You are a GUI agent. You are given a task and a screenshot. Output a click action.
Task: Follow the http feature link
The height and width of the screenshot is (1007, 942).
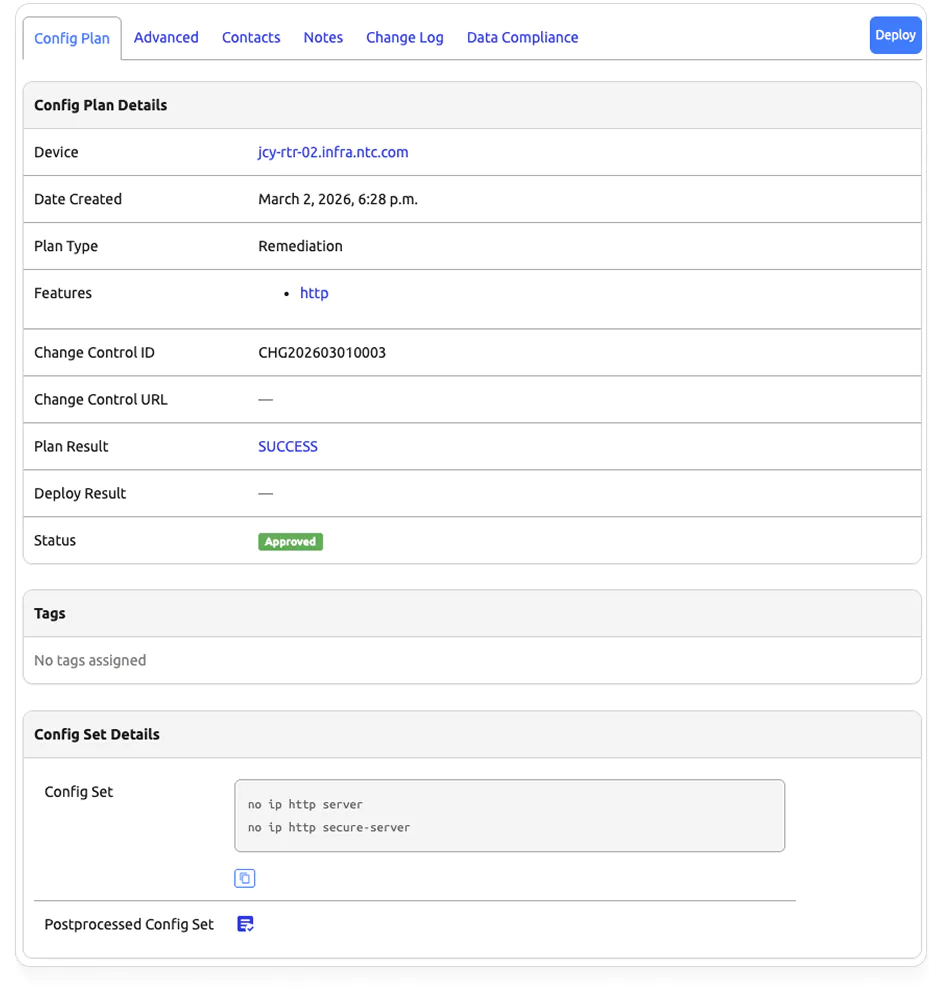(x=314, y=293)
